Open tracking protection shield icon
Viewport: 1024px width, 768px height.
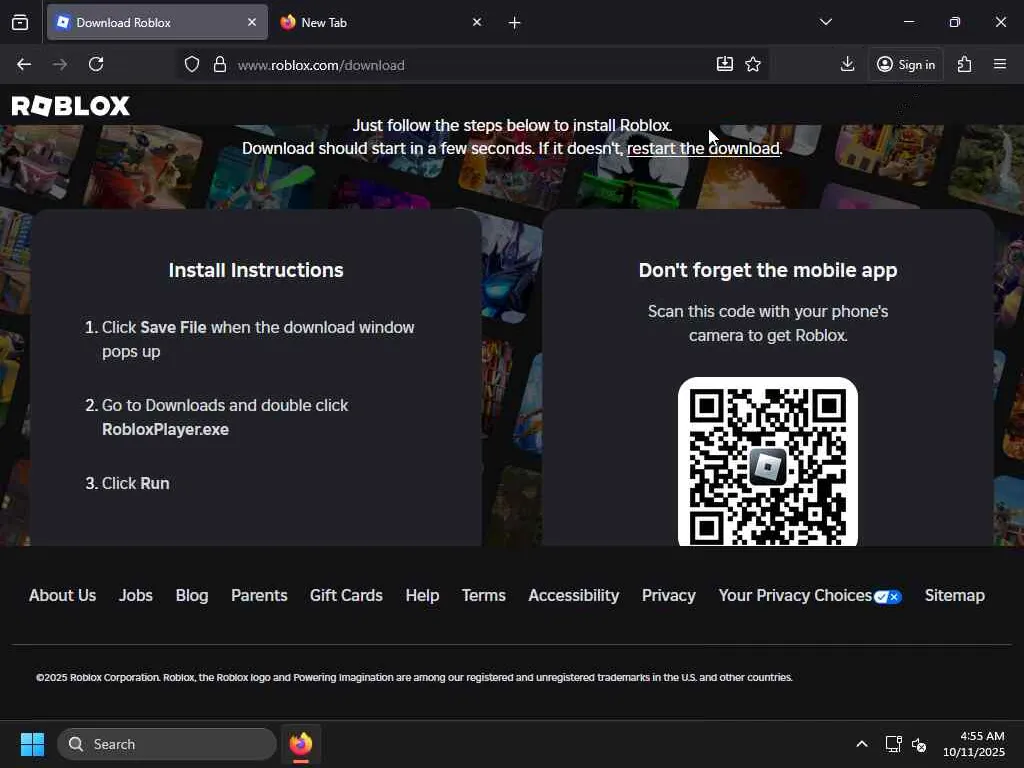pyautogui.click(x=191, y=64)
